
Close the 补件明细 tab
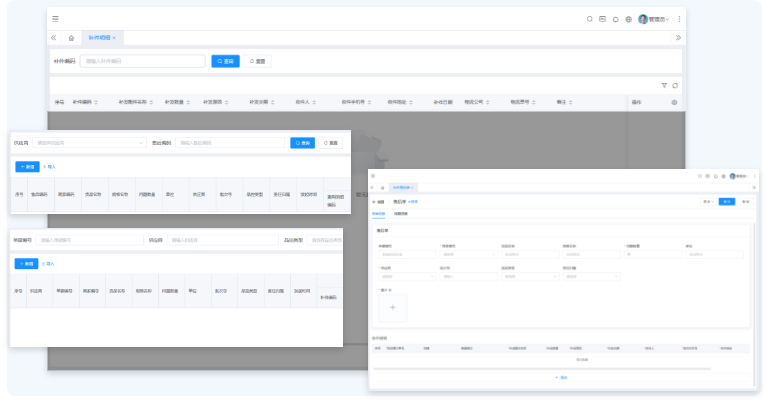(x=114, y=38)
